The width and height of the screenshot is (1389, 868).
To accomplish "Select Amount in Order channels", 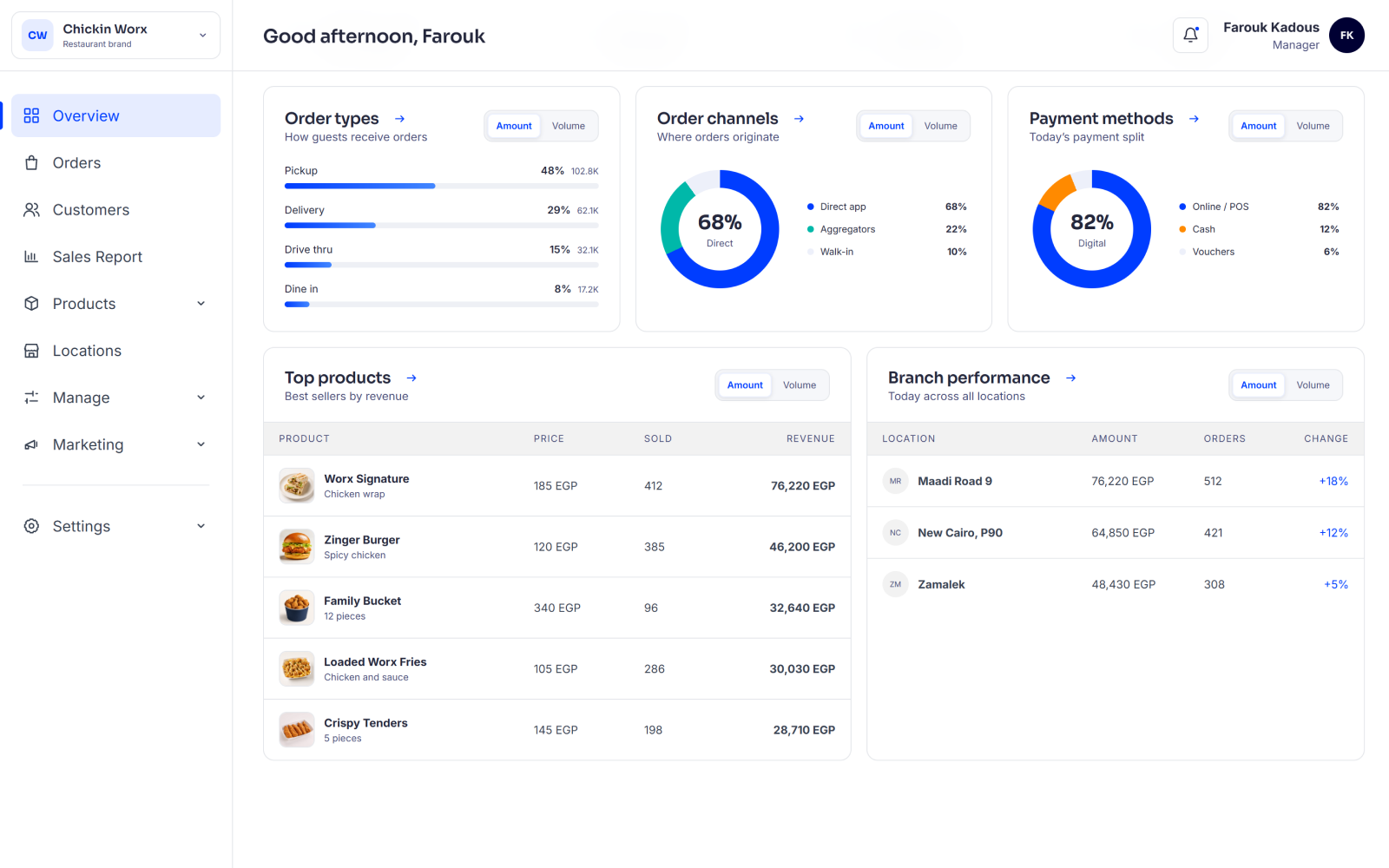I will [886, 126].
